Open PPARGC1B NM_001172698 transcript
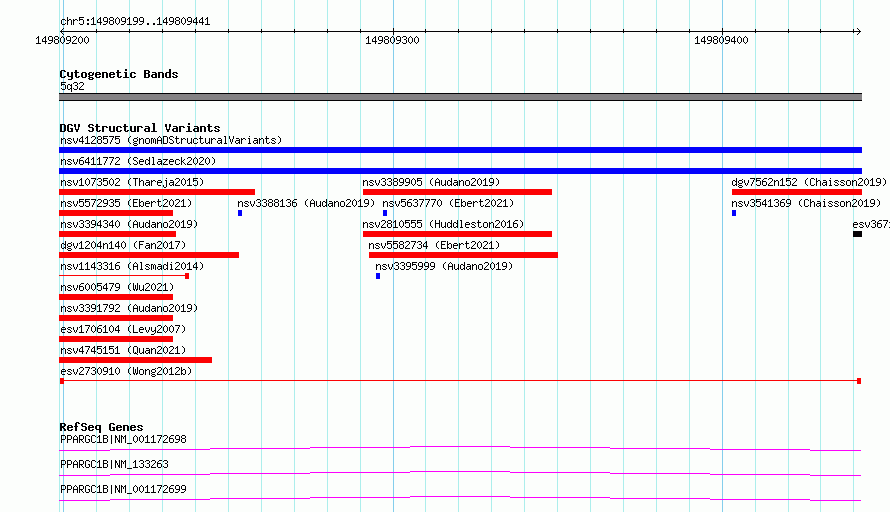 click(x=123, y=439)
